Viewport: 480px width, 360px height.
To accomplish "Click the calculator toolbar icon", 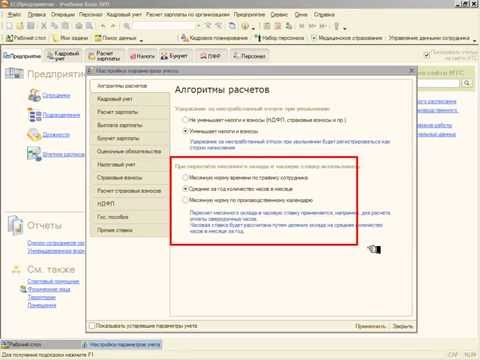I will [x=267, y=26].
